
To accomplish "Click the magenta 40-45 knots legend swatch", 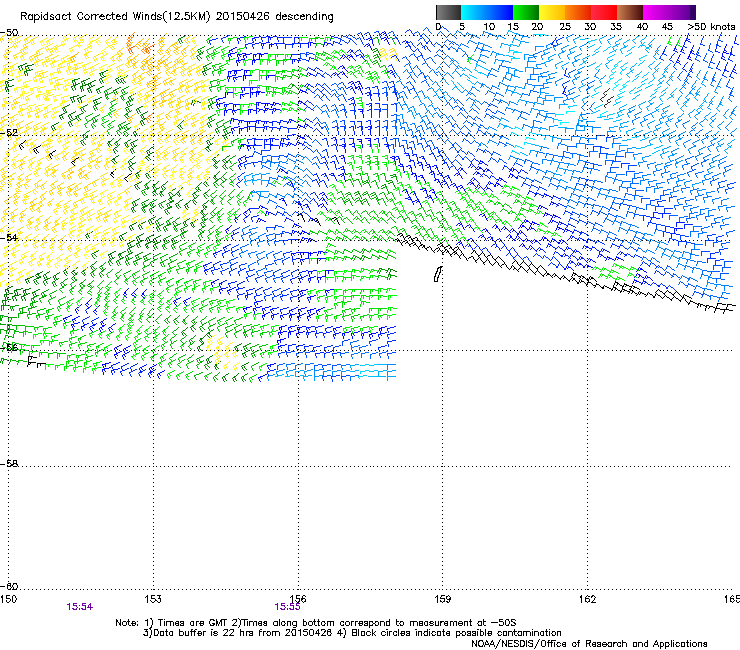I will (656, 12).
